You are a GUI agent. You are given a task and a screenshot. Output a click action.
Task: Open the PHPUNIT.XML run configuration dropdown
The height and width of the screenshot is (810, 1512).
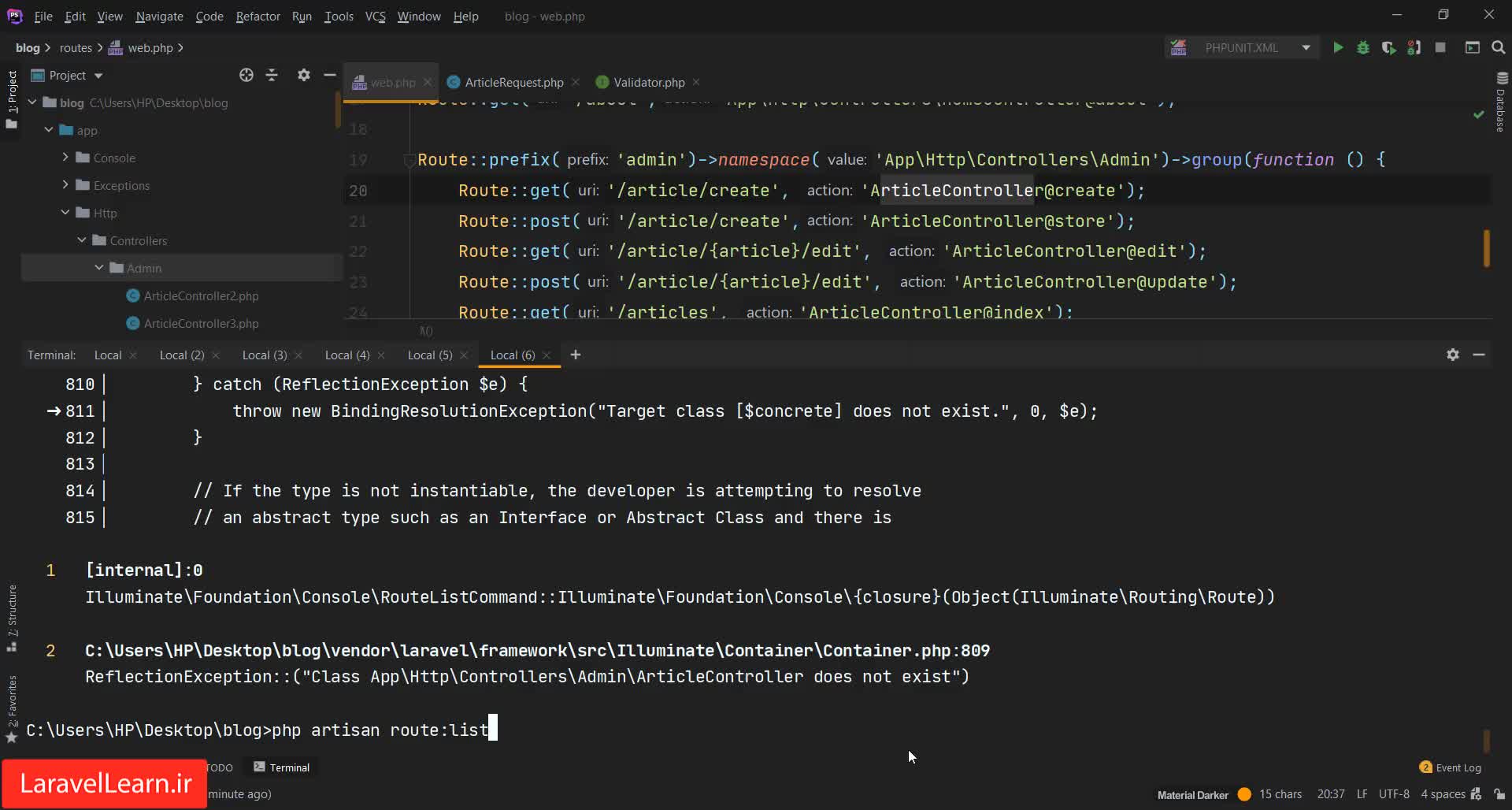coord(1306,48)
